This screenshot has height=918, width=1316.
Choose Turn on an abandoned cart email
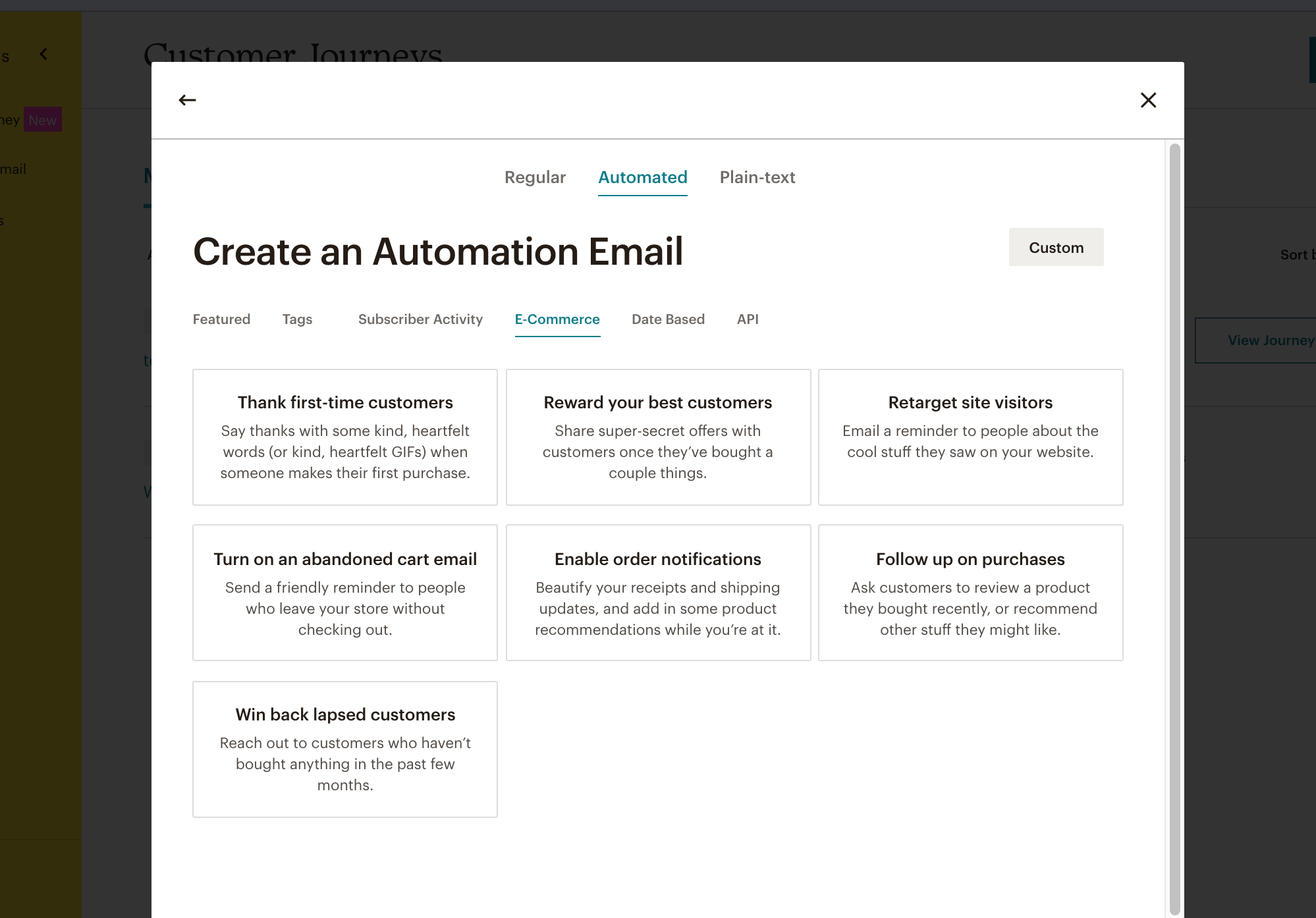click(345, 593)
